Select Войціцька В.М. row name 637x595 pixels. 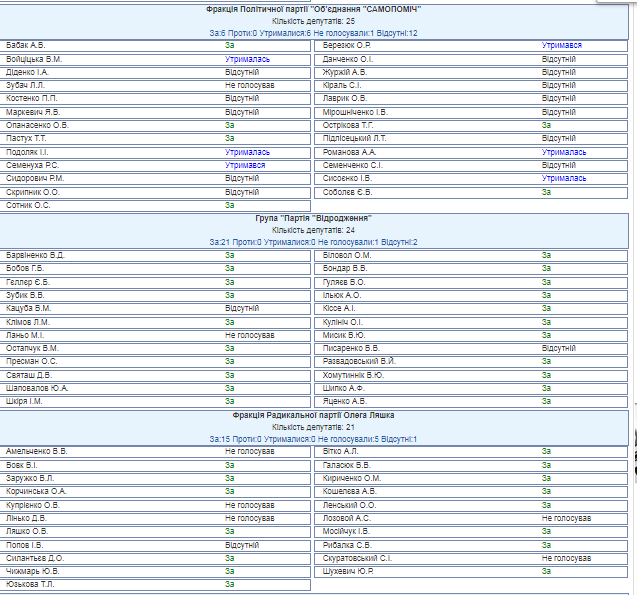[x=34, y=59]
